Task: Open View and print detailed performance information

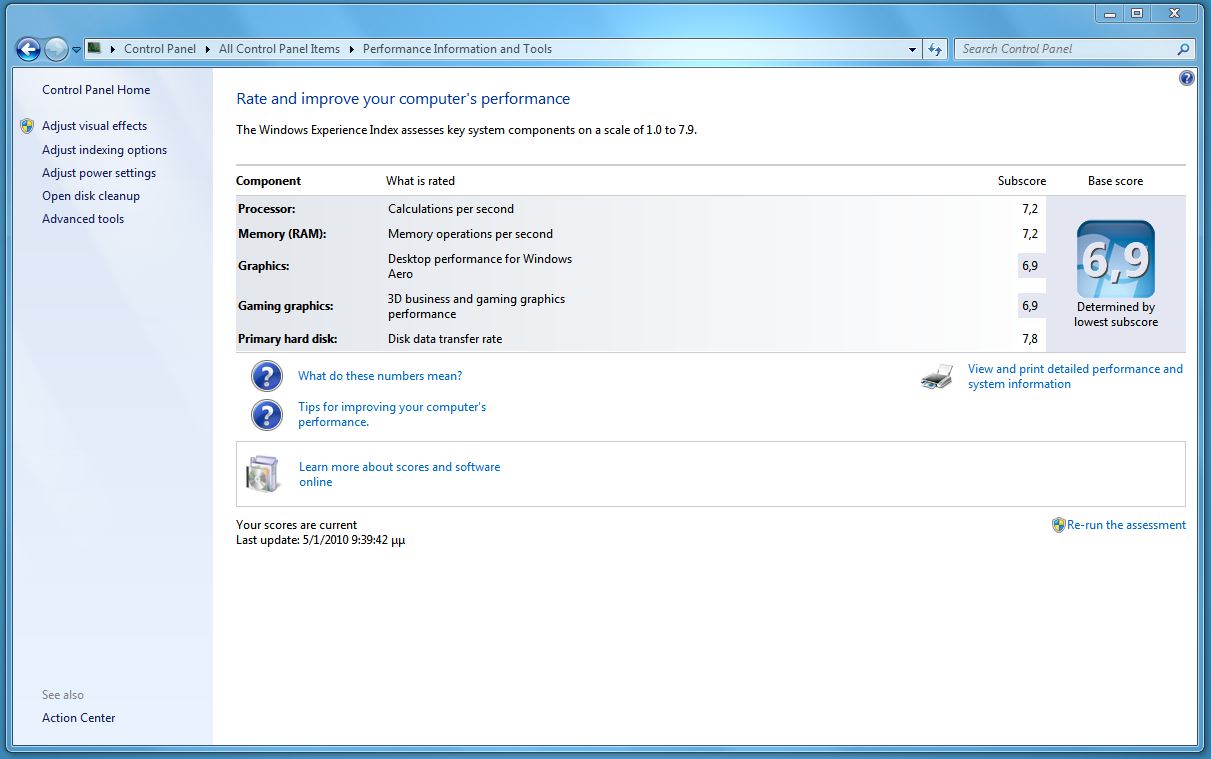Action: pyautogui.click(x=1075, y=376)
